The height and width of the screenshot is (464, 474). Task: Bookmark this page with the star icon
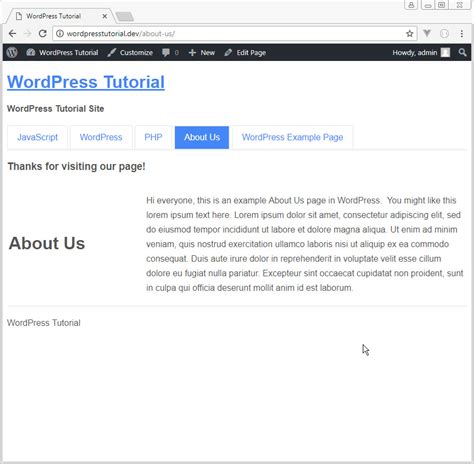(410, 34)
